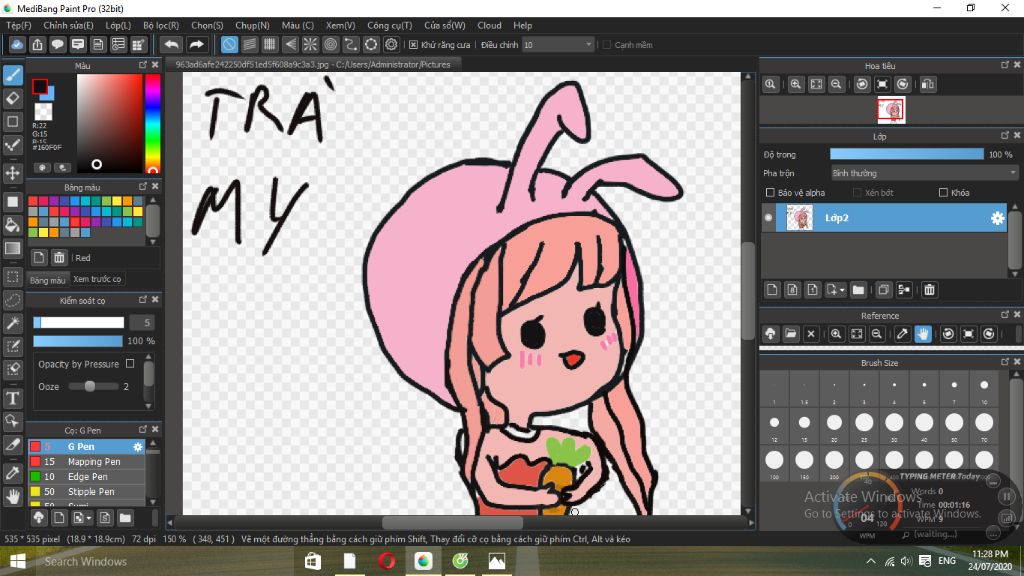Click the brush size input showing 5

[143, 323]
